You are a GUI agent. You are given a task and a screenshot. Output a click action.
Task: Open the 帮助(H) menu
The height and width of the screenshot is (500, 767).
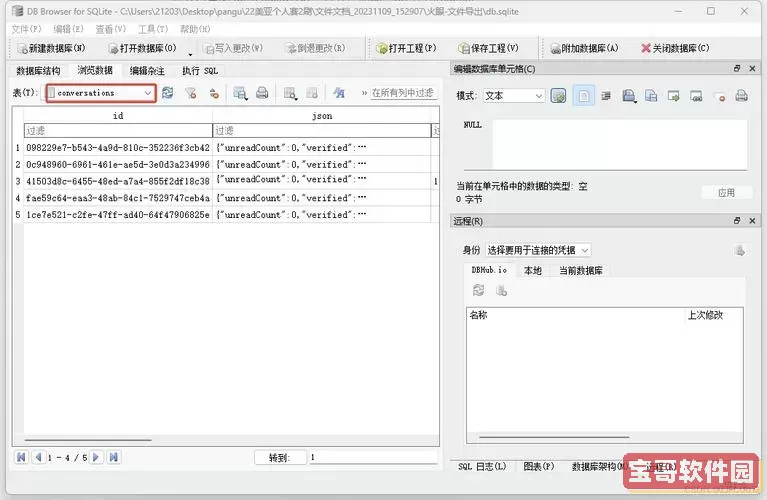tap(195, 29)
